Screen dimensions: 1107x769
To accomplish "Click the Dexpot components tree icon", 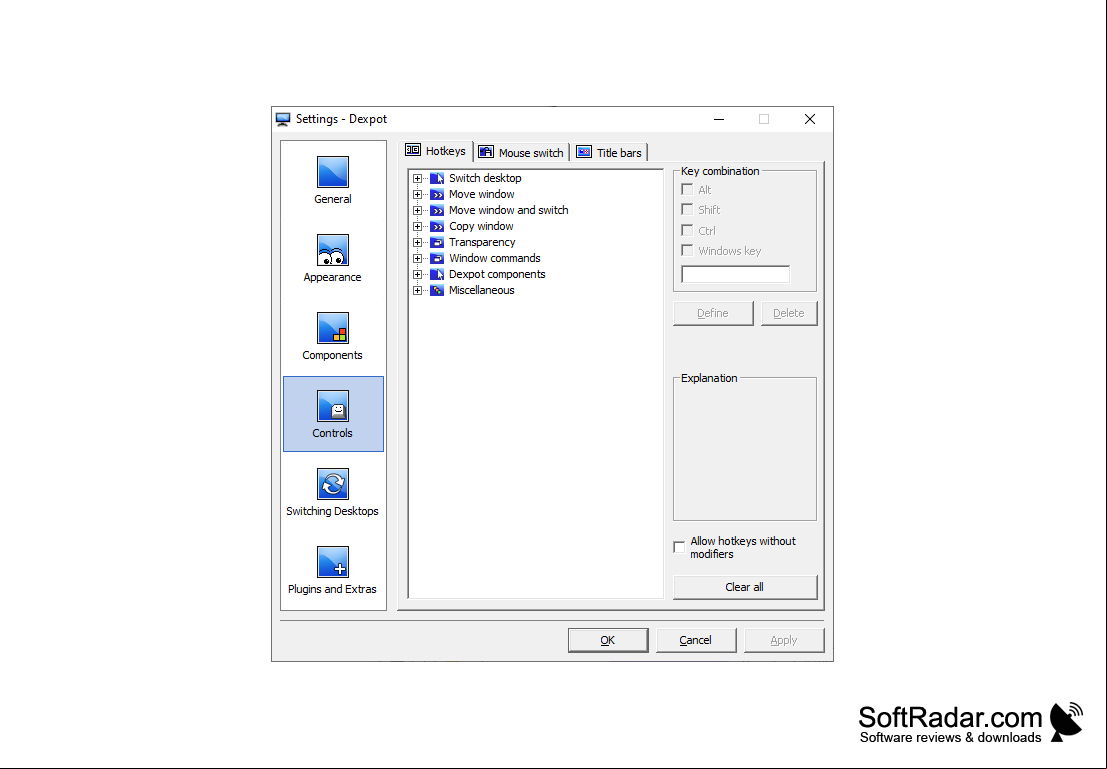I will pyautogui.click(x=437, y=274).
